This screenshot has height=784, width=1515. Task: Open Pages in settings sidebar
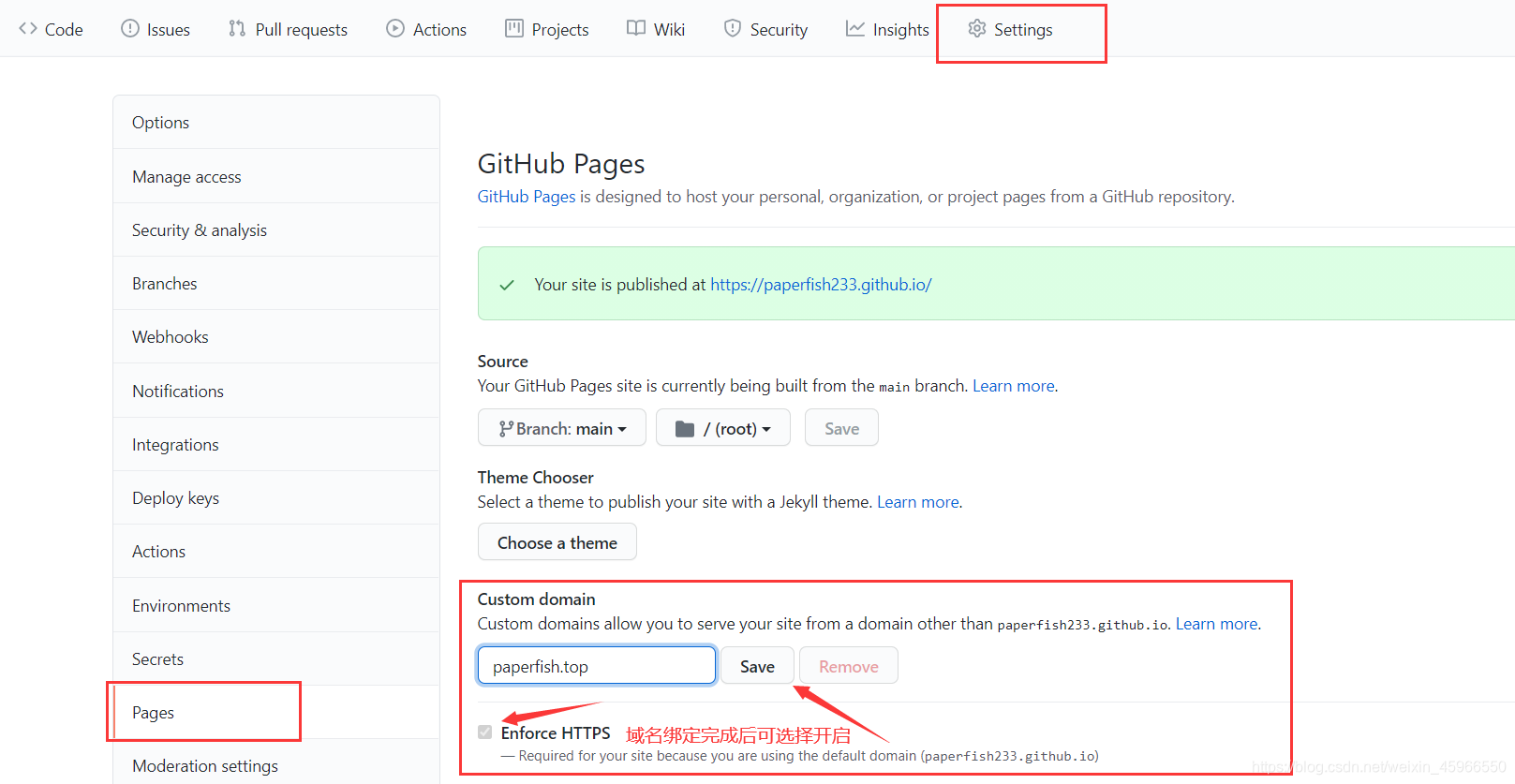276,712
